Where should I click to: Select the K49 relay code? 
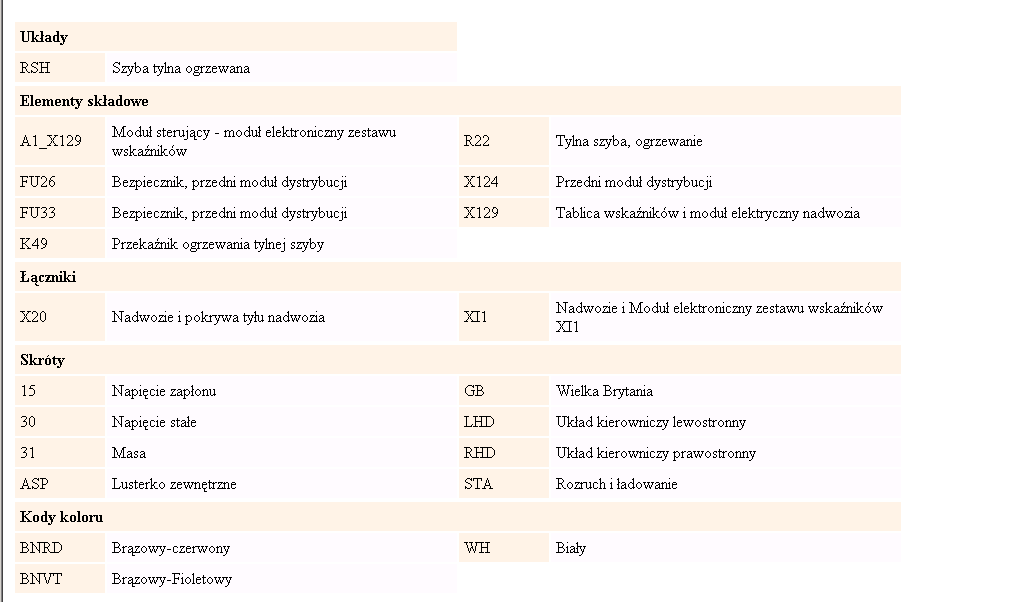(35, 244)
